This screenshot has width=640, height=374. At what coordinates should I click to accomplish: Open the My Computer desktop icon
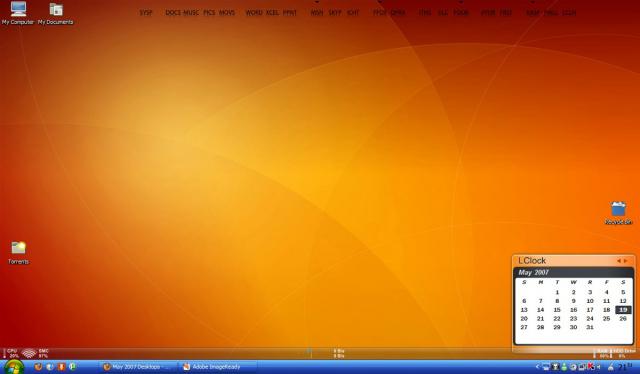[18, 13]
